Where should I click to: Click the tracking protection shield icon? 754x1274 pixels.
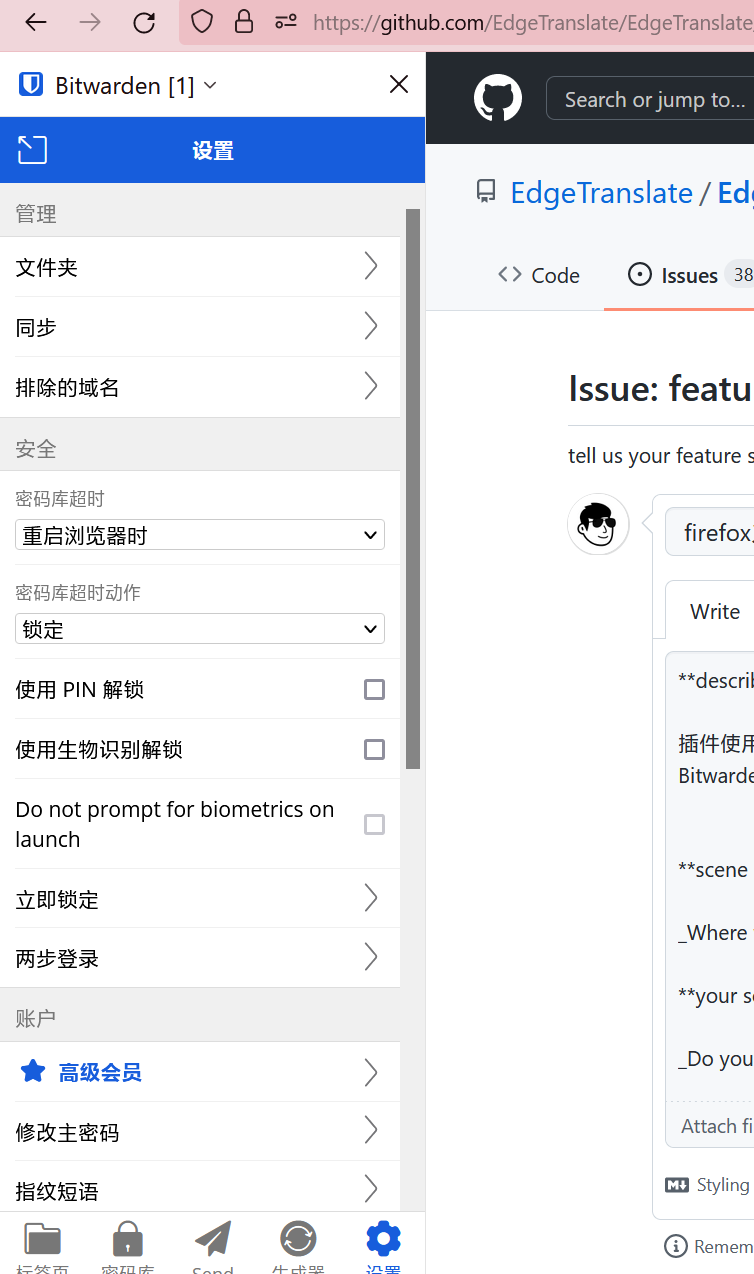point(201,21)
